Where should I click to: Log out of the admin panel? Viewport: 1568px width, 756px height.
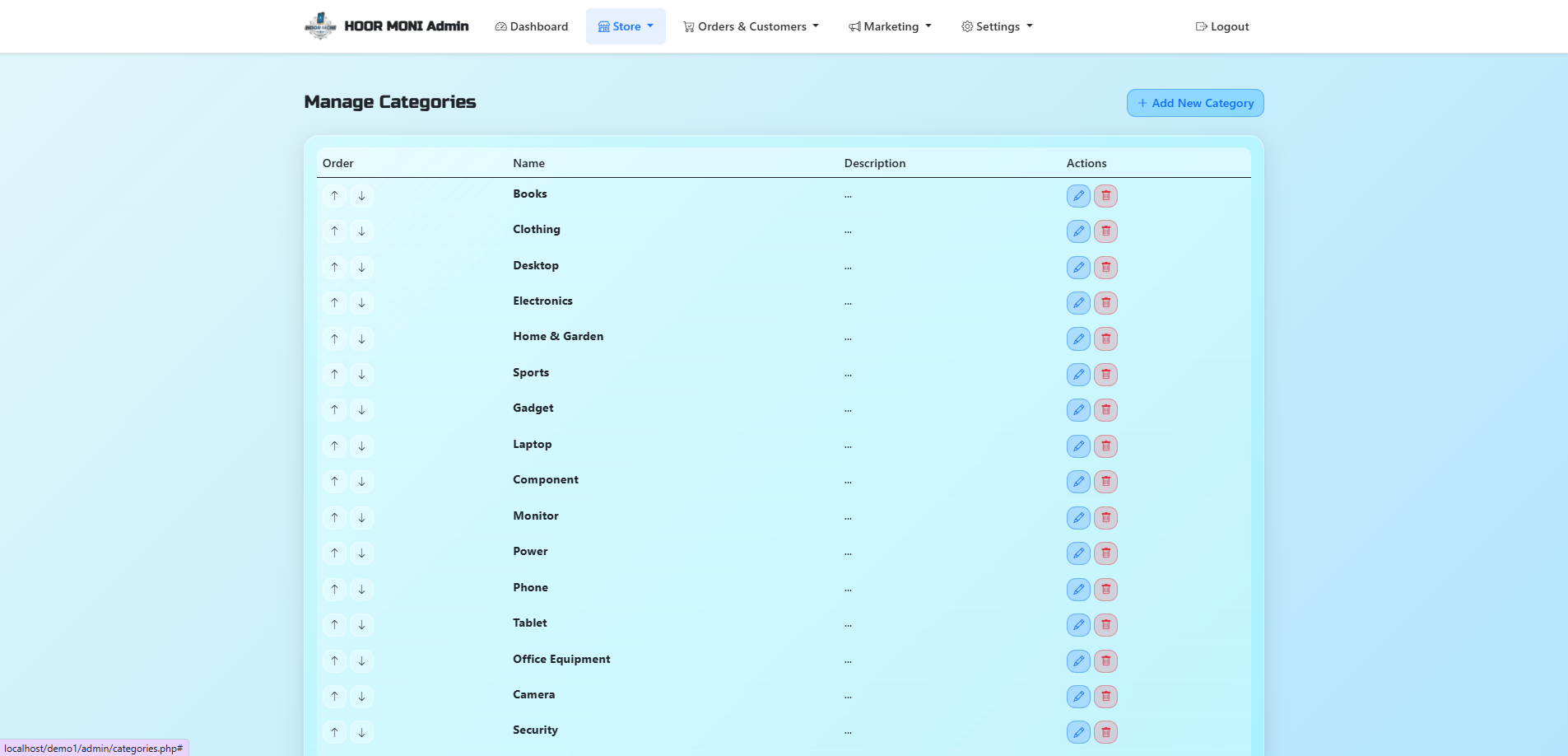(1222, 26)
